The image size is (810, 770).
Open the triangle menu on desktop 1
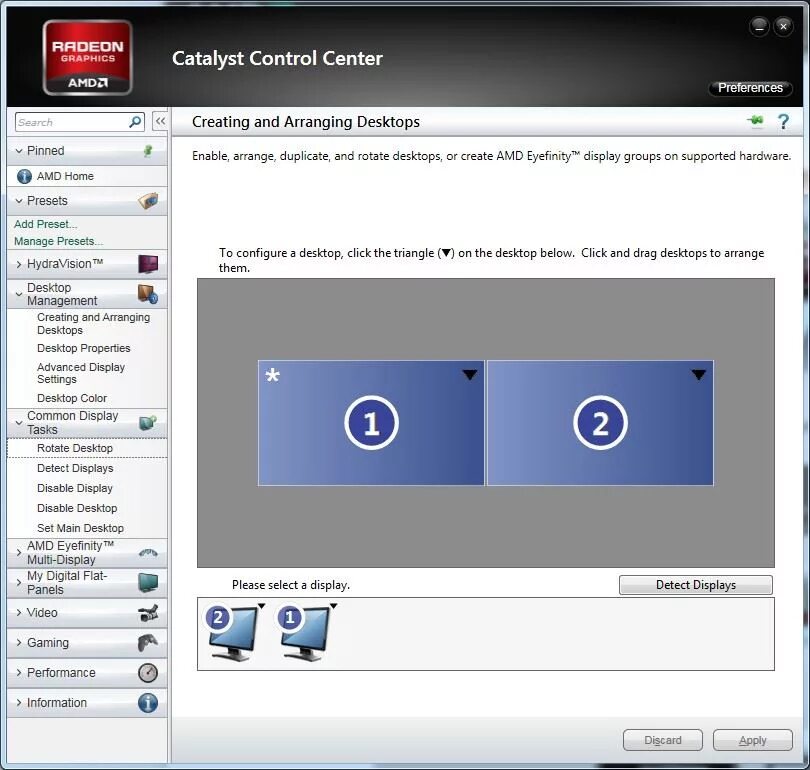click(x=470, y=375)
